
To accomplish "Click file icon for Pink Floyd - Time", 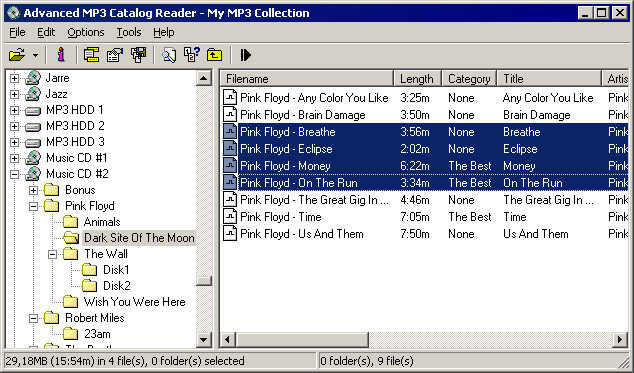I will [x=230, y=216].
